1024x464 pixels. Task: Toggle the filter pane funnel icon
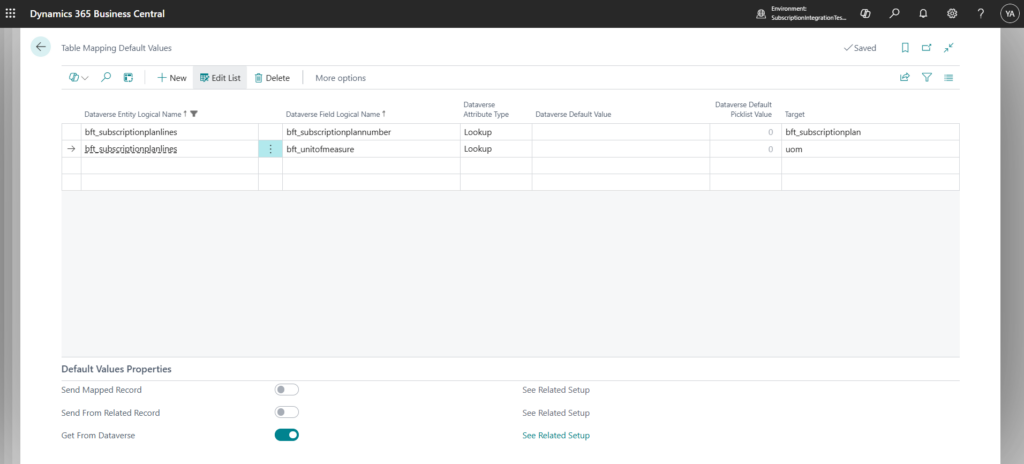(x=926, y=77)
